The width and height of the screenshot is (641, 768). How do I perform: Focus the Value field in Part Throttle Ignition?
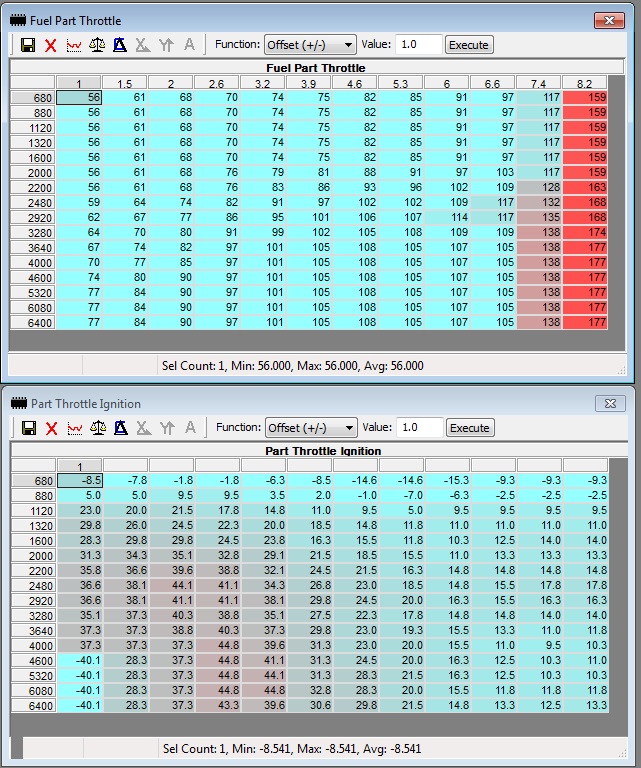(x=419, y=428)
